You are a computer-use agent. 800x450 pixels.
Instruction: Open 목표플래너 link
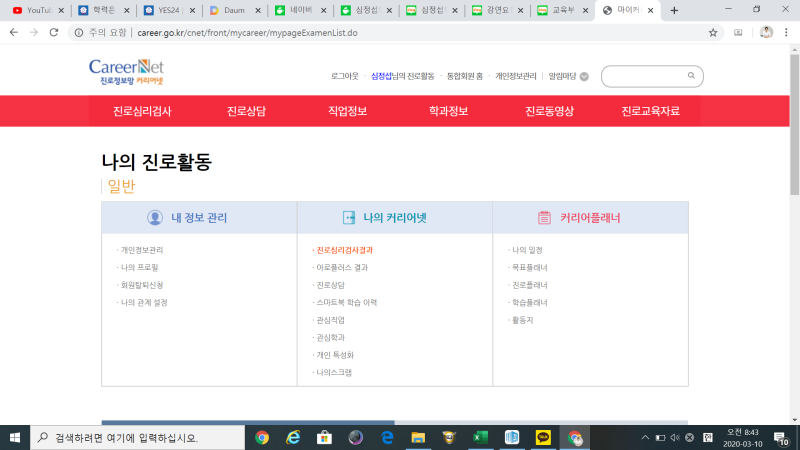530,267
